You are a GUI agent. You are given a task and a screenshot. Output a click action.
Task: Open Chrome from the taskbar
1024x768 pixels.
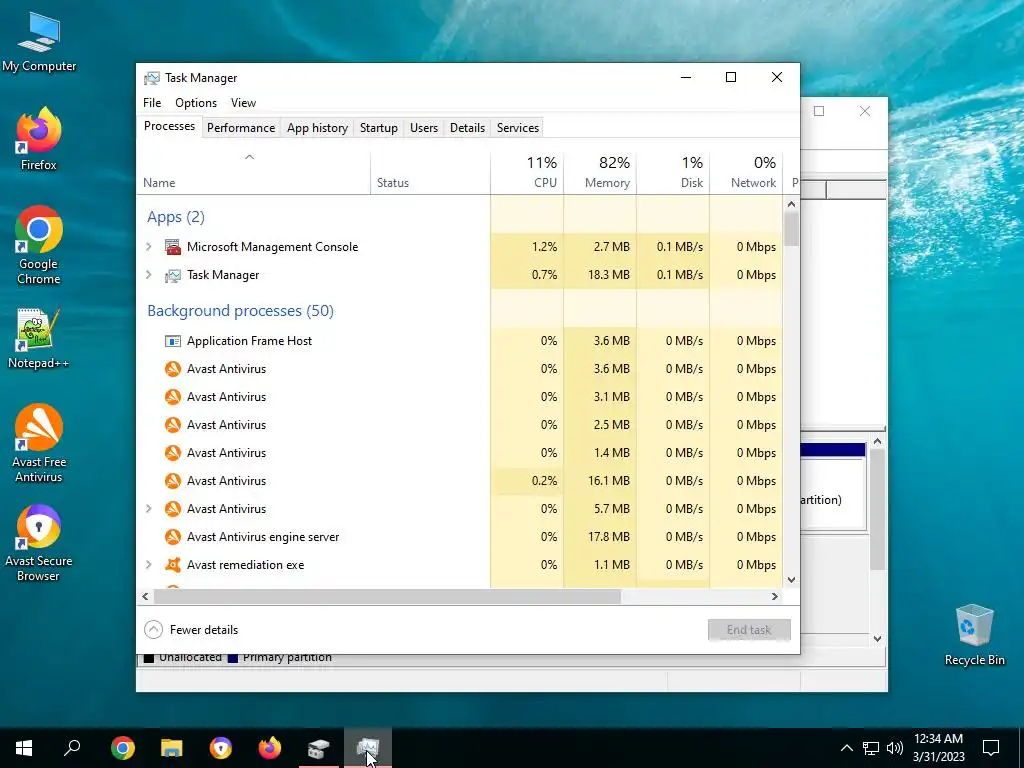(x=123, y=748)
